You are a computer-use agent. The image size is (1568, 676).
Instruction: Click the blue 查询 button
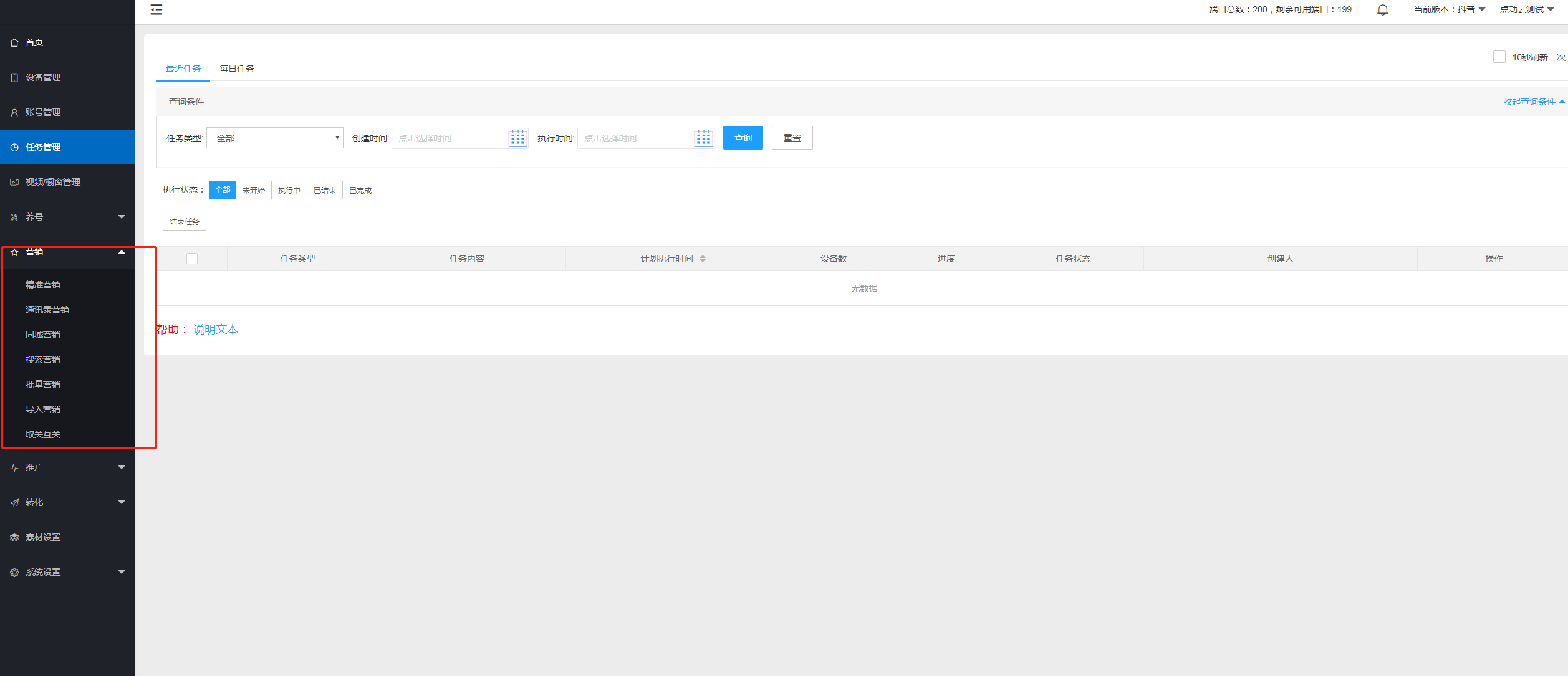click(x=743, y=138)
